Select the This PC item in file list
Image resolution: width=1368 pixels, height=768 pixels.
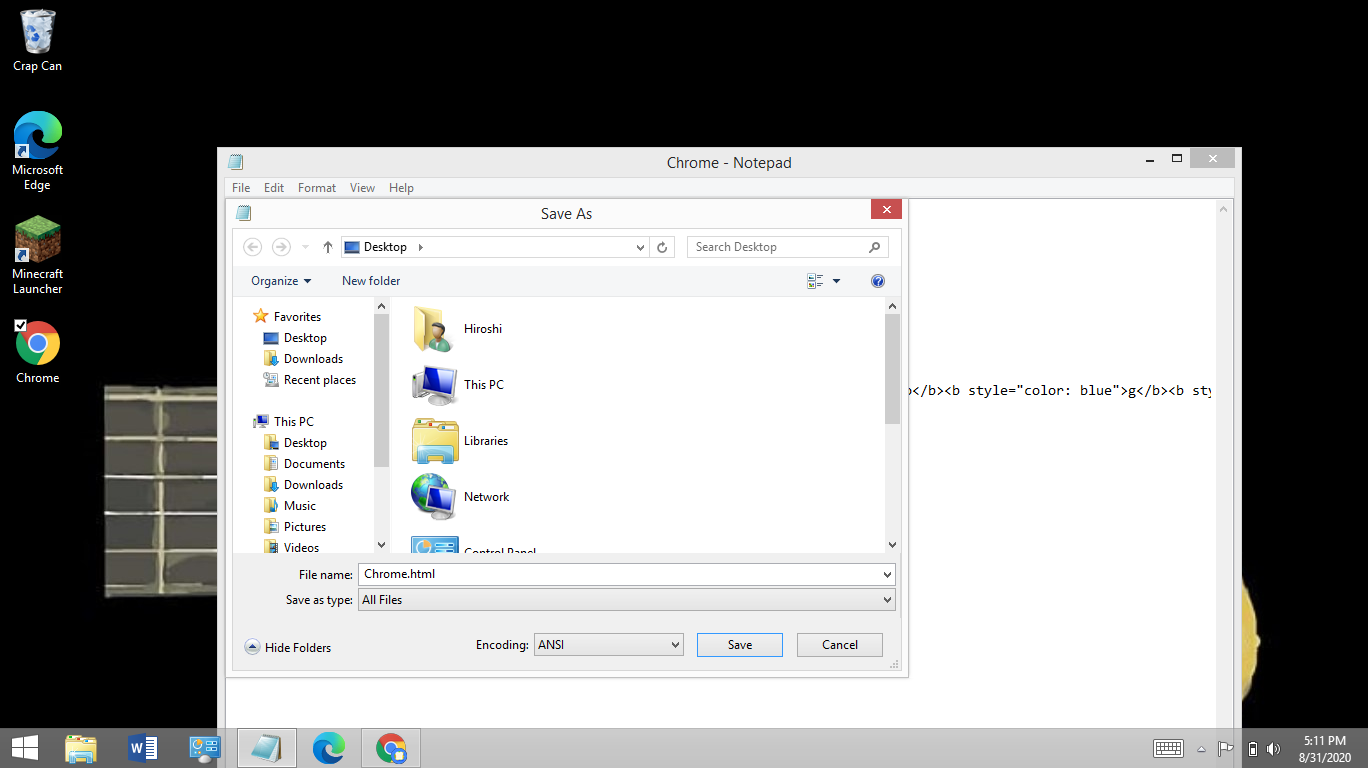(457, 385)
